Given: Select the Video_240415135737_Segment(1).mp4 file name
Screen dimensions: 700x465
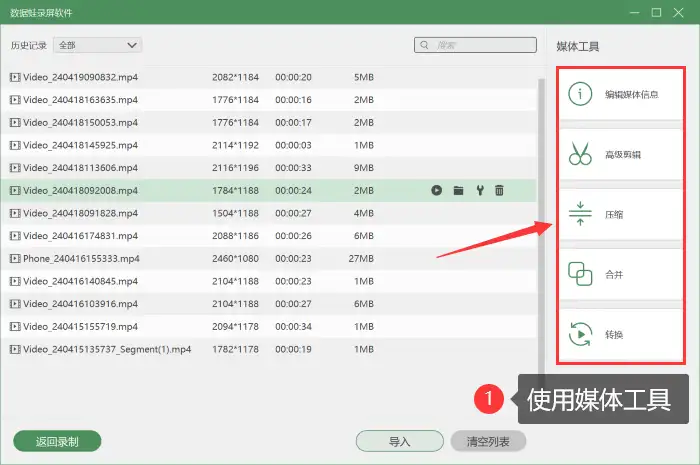Looking at the screenshot, I should [x=107, y=349].
